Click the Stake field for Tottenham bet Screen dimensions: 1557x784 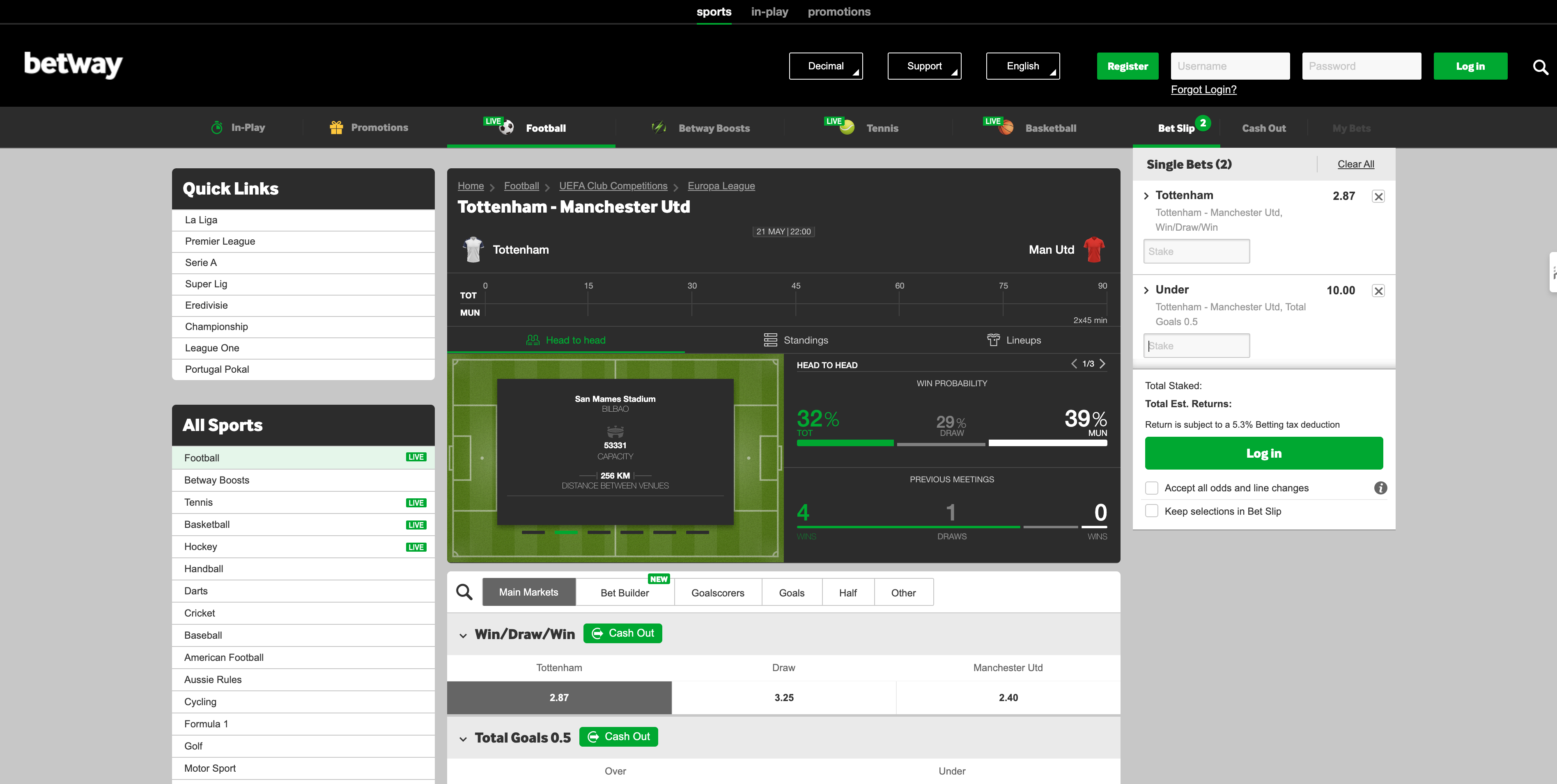click(x=1196, y=251)
